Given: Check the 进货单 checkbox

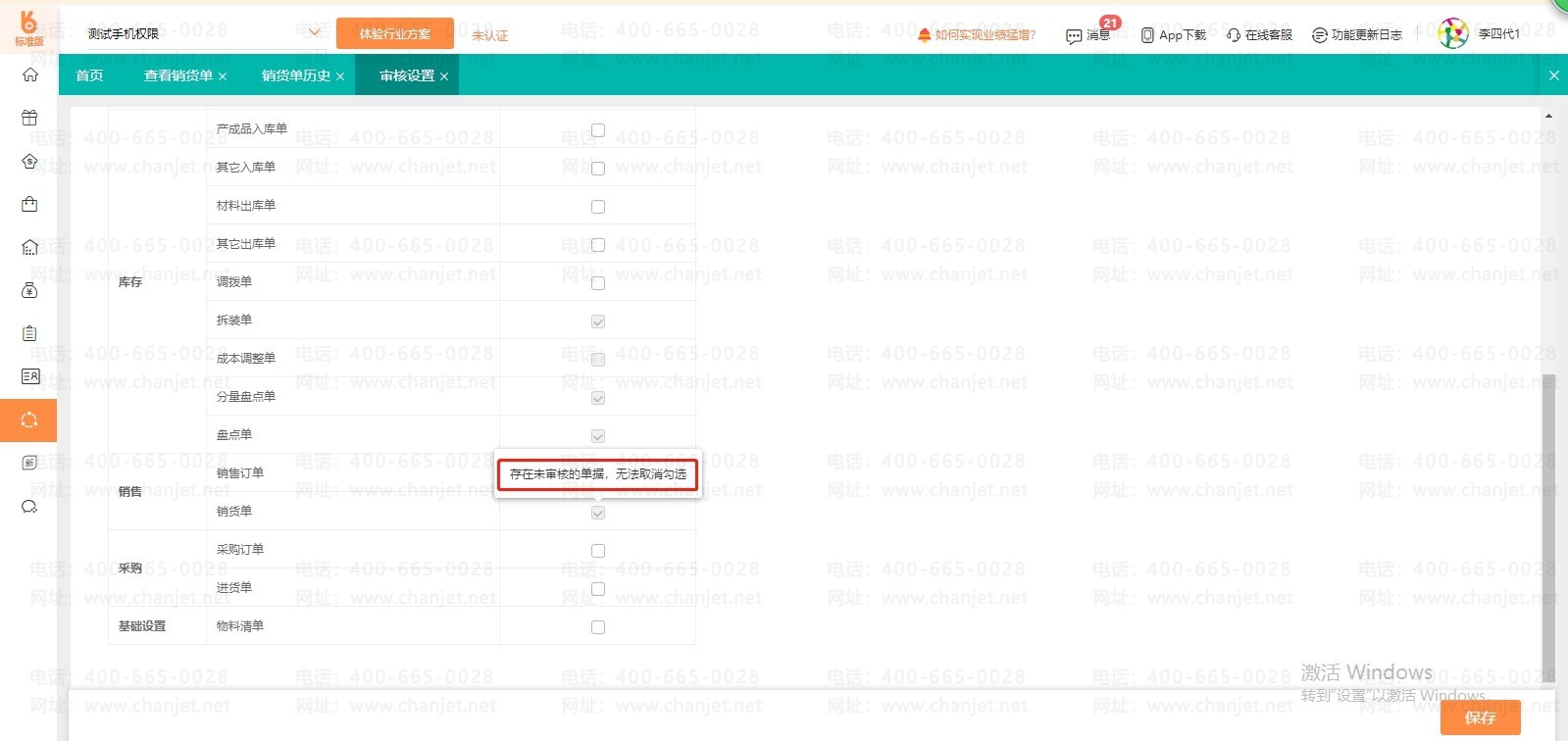Looking at the screenshot, I should (598, 589).
